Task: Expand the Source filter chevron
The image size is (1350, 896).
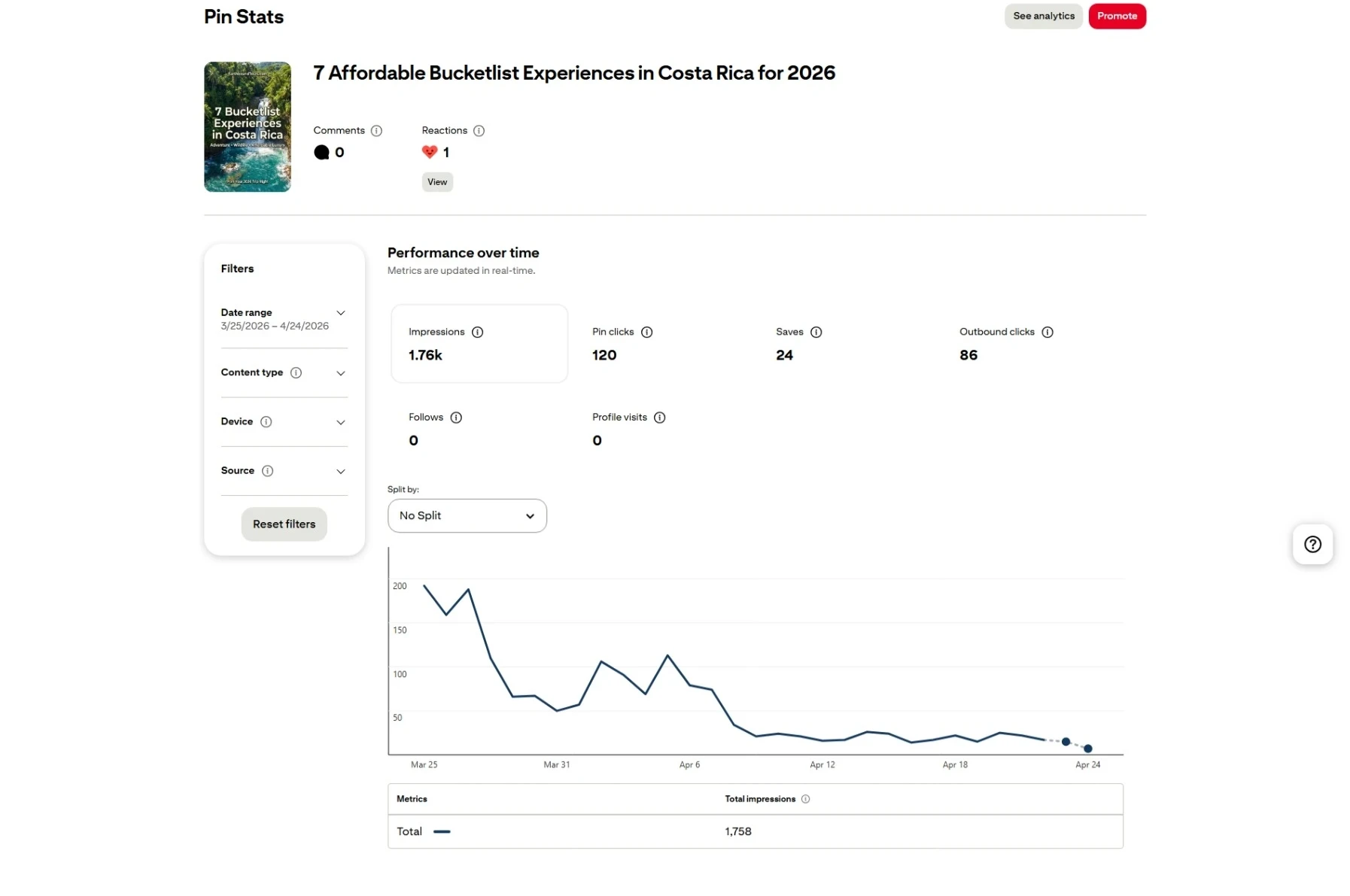Action: click(x=340, y=471)
